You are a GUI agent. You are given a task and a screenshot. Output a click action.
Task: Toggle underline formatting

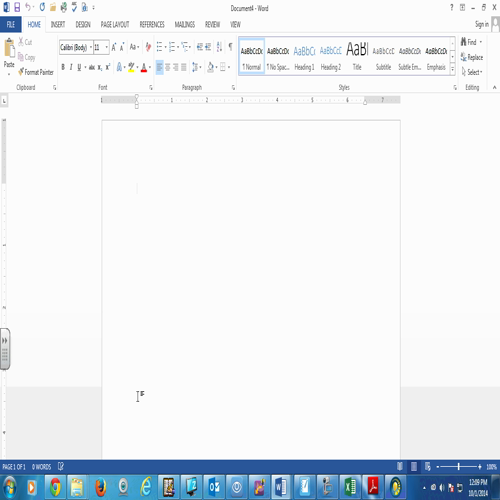(x=79, y=67)
